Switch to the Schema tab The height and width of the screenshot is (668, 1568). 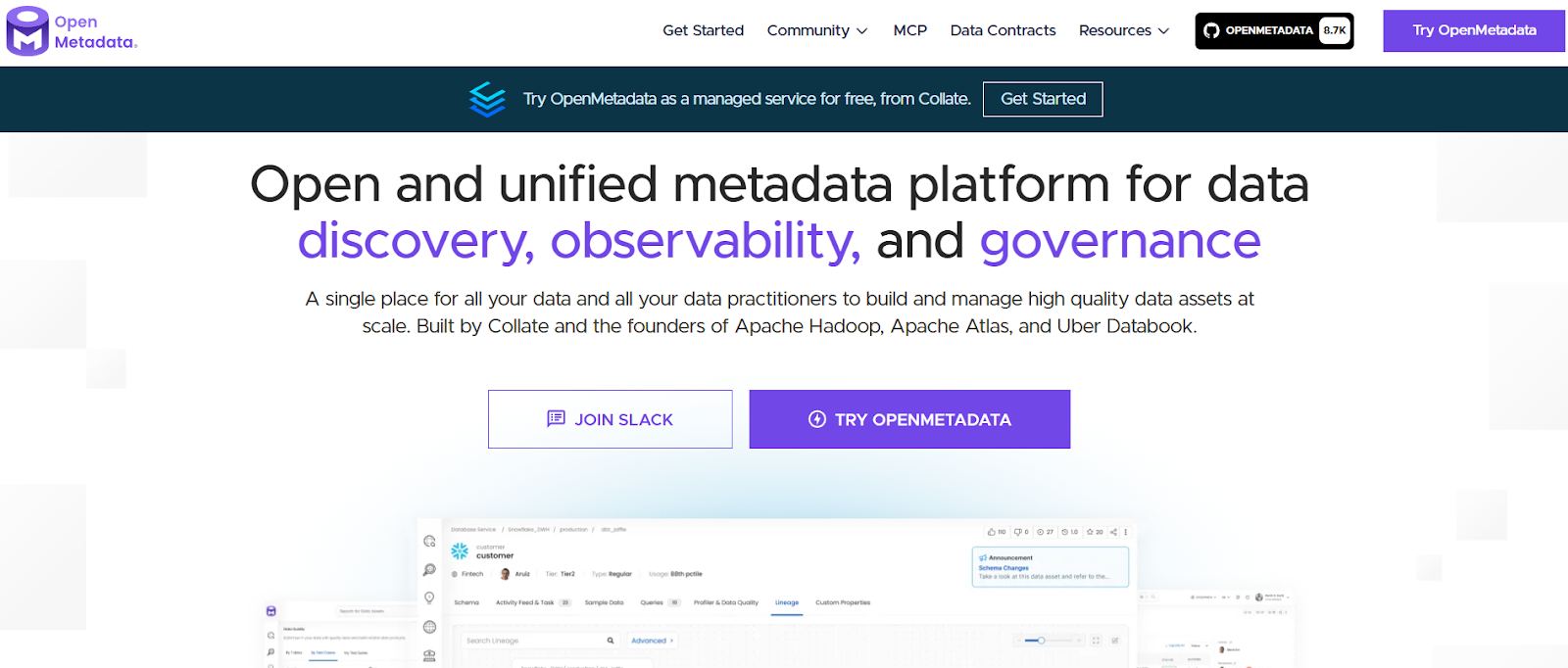[466, 602]
